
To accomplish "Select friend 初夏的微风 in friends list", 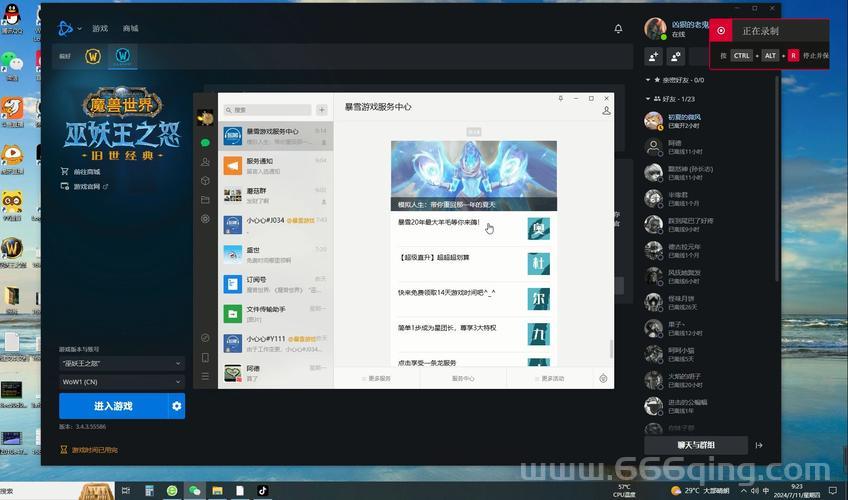I will (708, 121).
